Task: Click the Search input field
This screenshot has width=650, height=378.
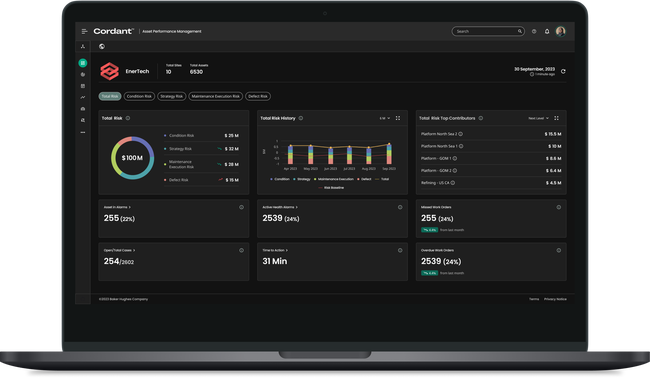Action: [x=488, y=31]
